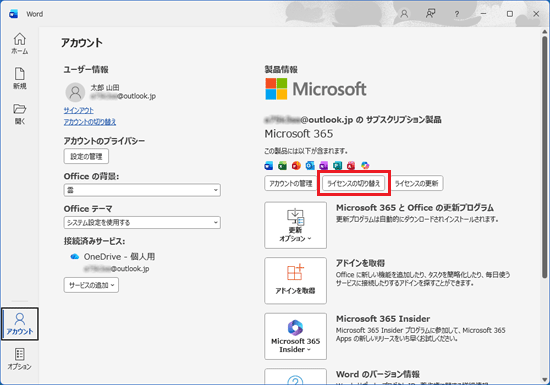
Task: Click the Microsoft 365 と Office の更新プログラム heading
Action: pyautogui.click(x=415, y=208)
